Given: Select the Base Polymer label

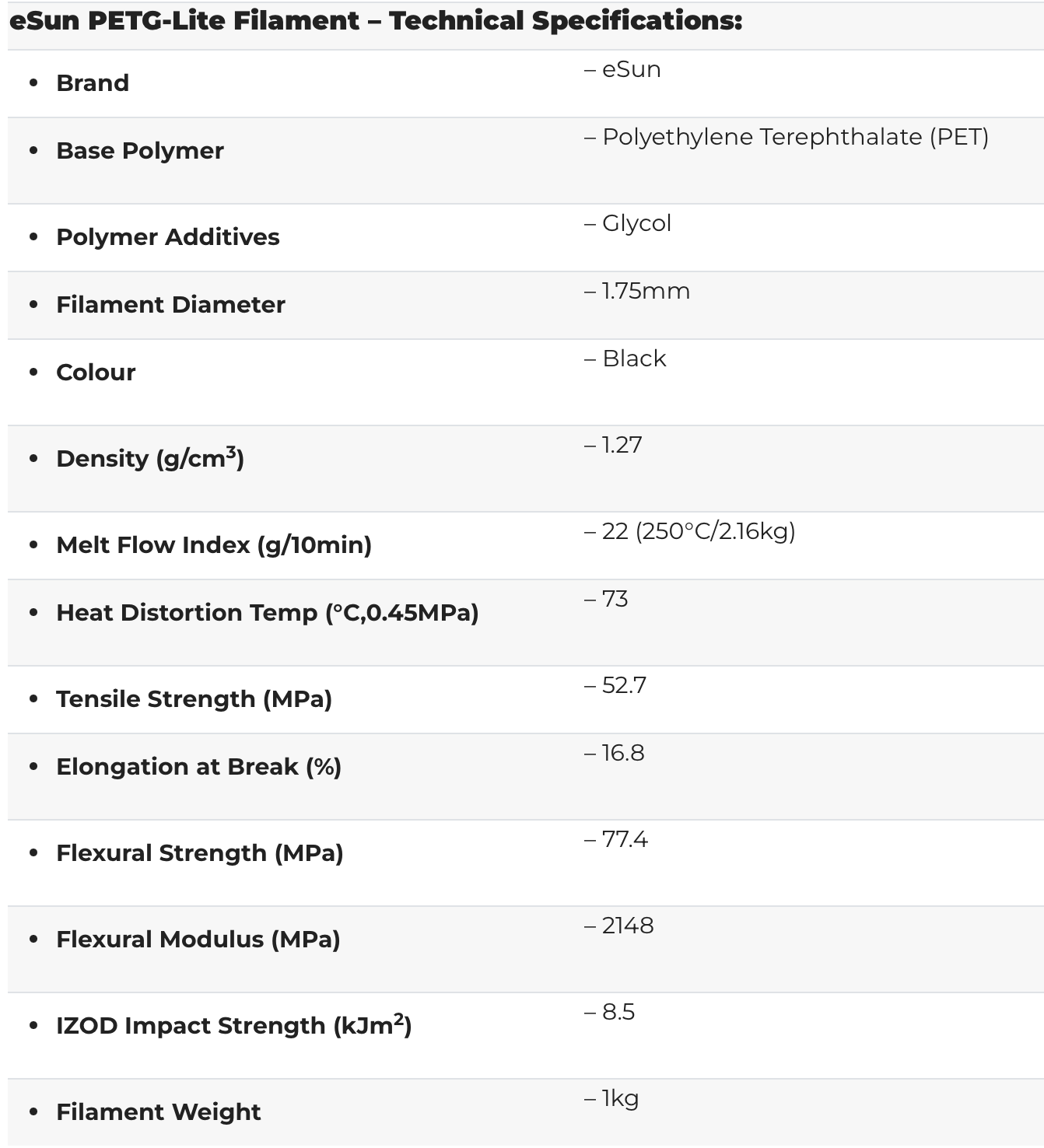Looking at the screenshot, I should (140, 151).
